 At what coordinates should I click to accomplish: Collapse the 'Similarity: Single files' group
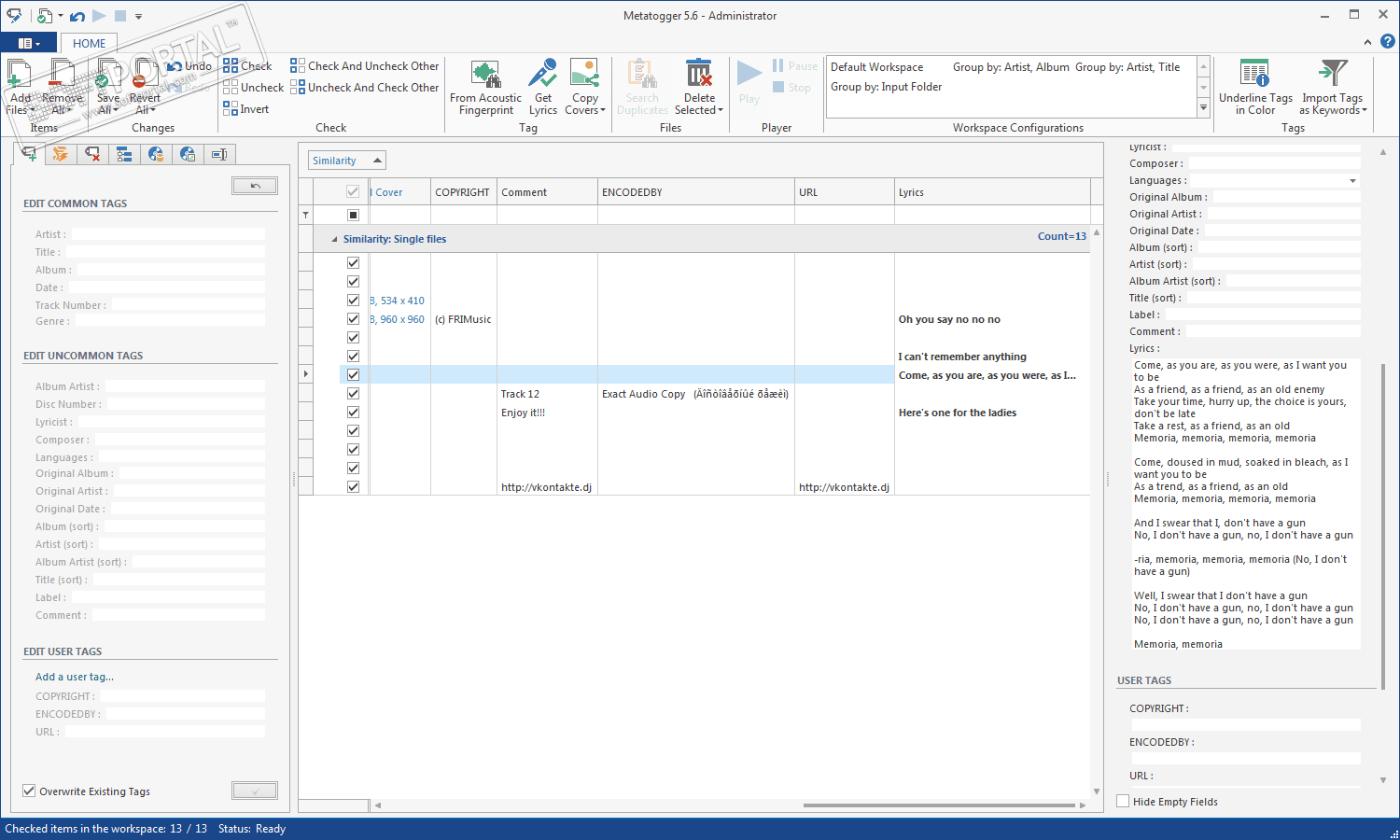[335, 240]
